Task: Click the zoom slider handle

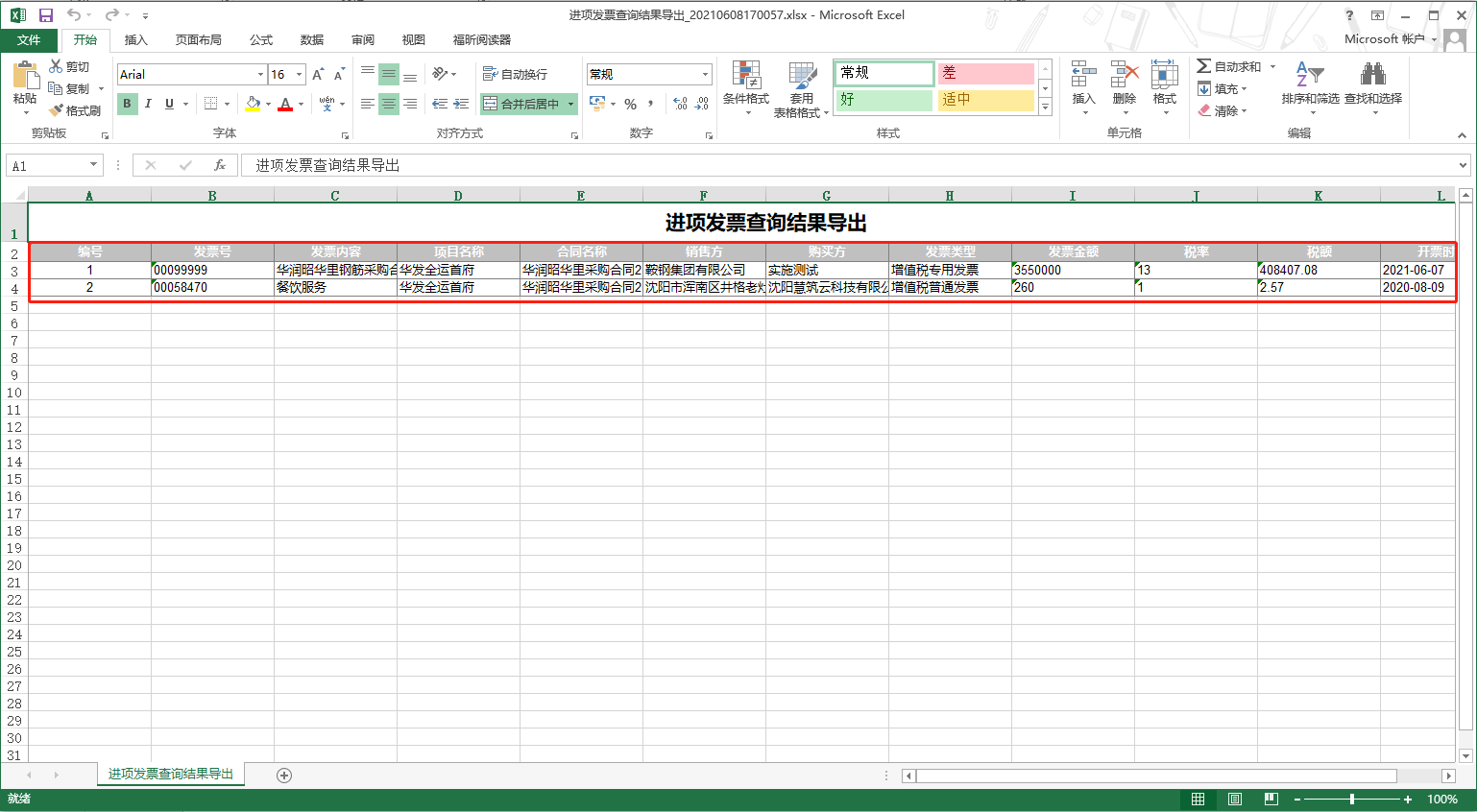Action: pos(1352,799)
